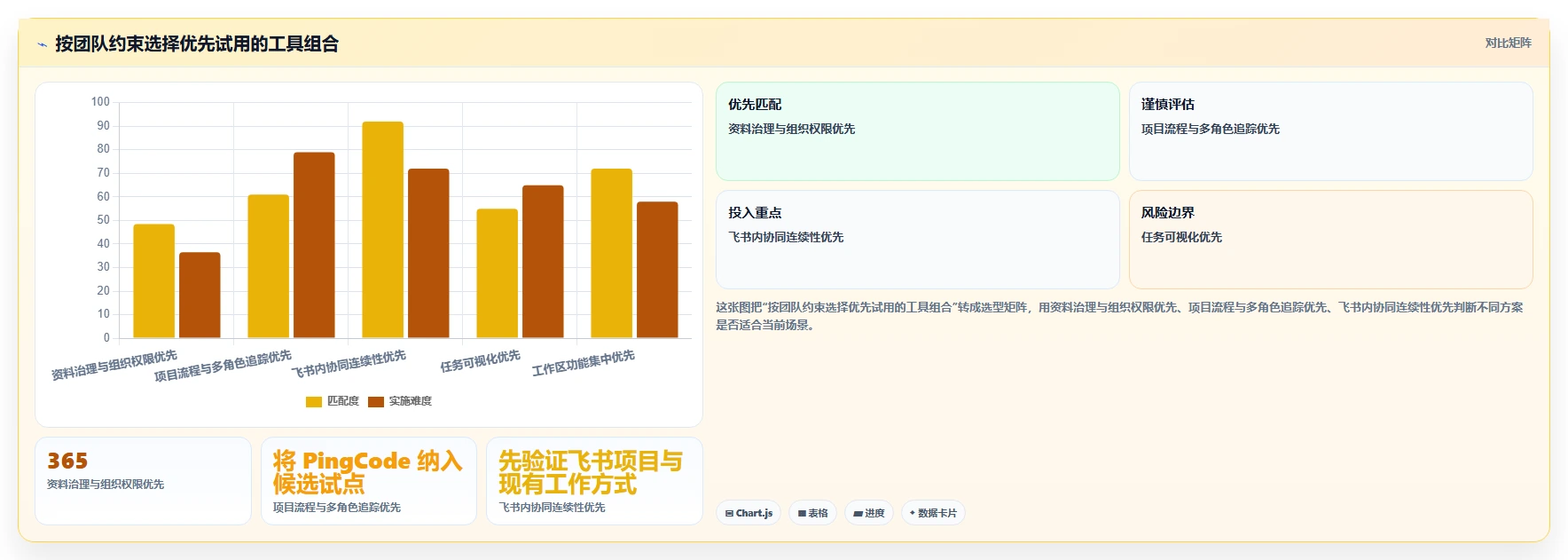The image size is (1568, 560).
Task: Click the small icon before the panel title
Action: pos(42,44)
